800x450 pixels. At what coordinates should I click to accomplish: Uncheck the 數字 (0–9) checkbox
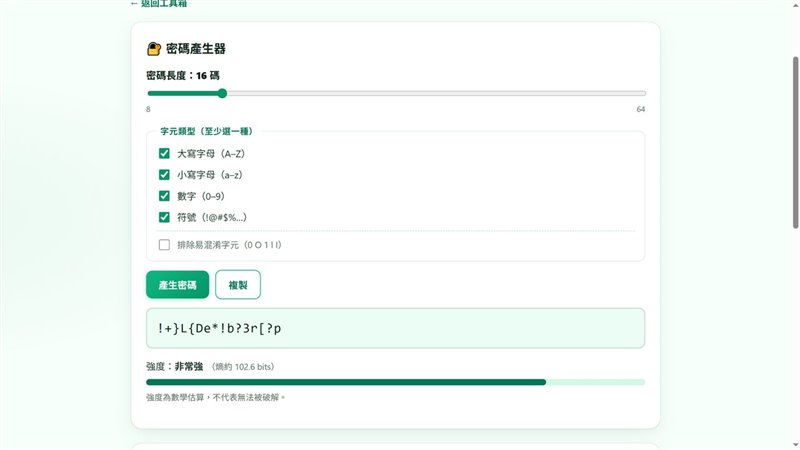click(164, 196)
